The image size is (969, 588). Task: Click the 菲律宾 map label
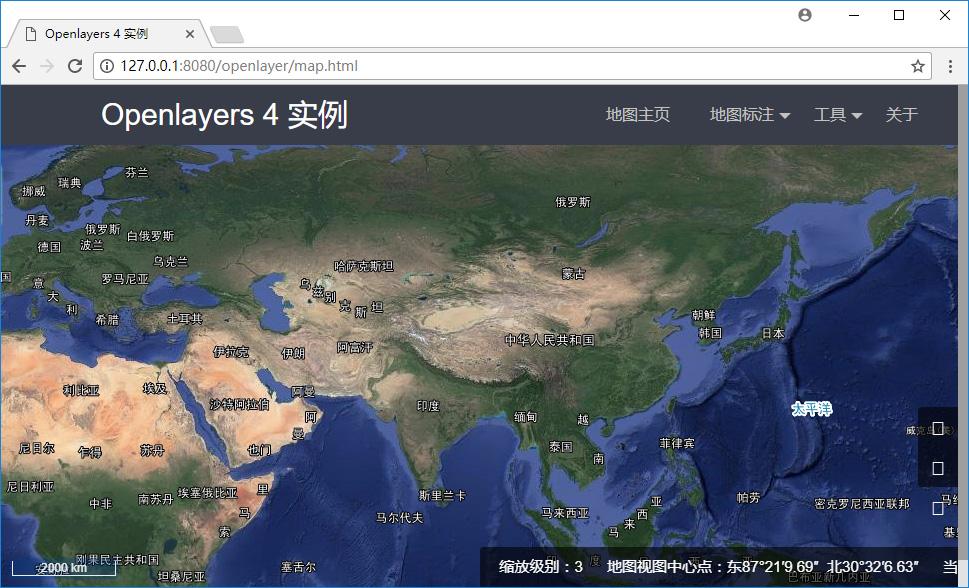(x=677, y=443)
